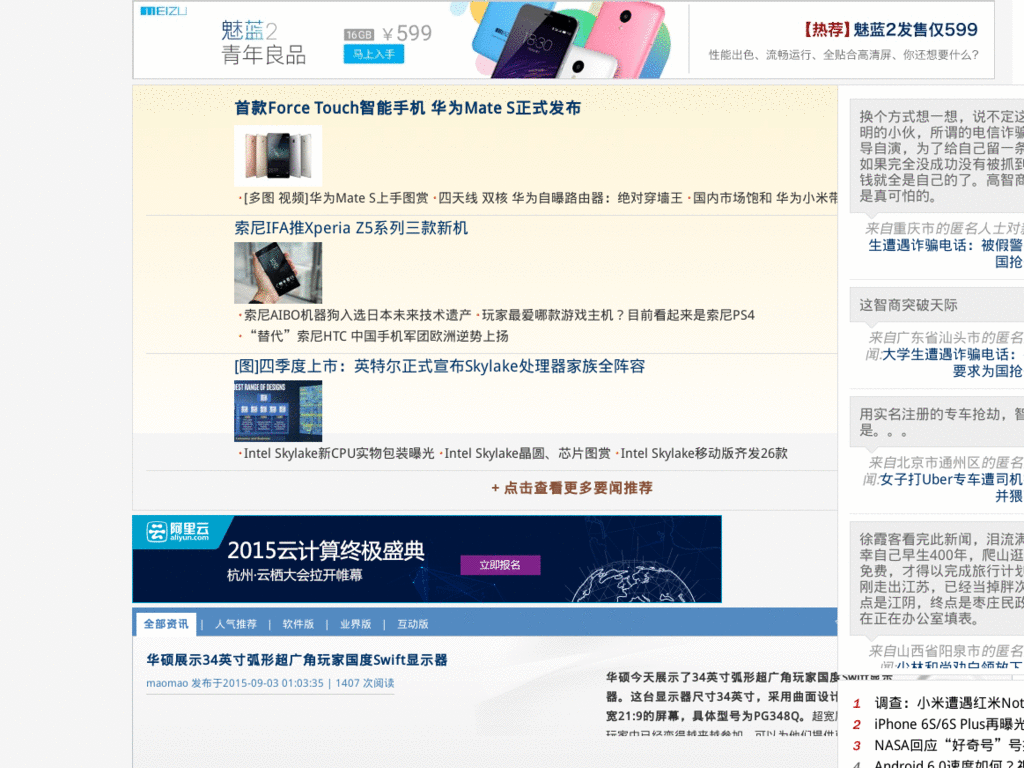Open the Intel Skylake article thumbnail
This screenshot has width=1024, height=768.
277,411
